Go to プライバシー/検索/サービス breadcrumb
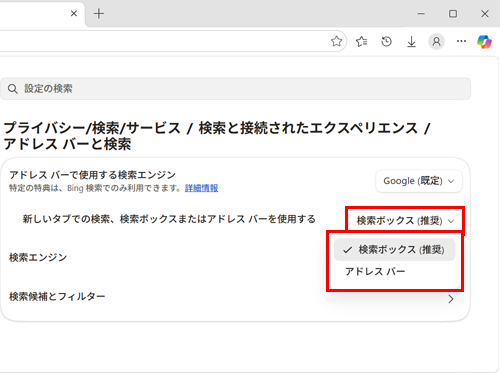This screenshot has width=500, height=374. tap(92, 128)
